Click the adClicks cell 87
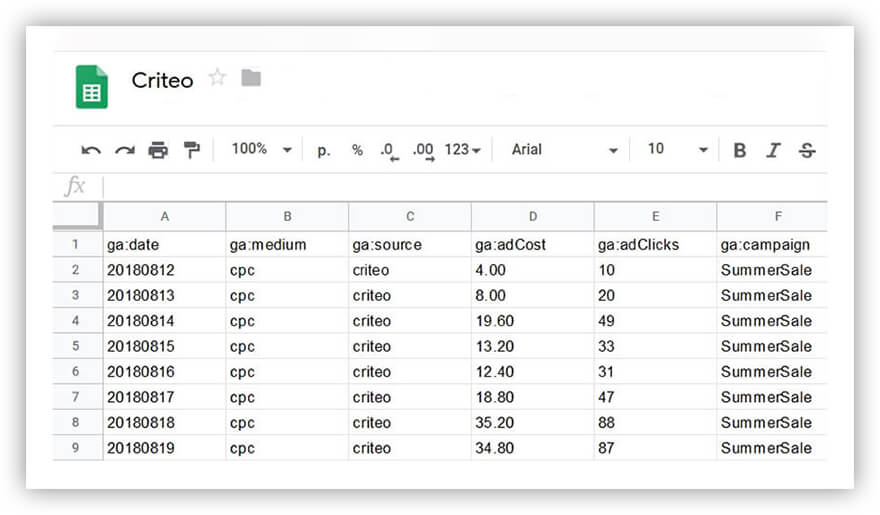 tap(656, 448)
